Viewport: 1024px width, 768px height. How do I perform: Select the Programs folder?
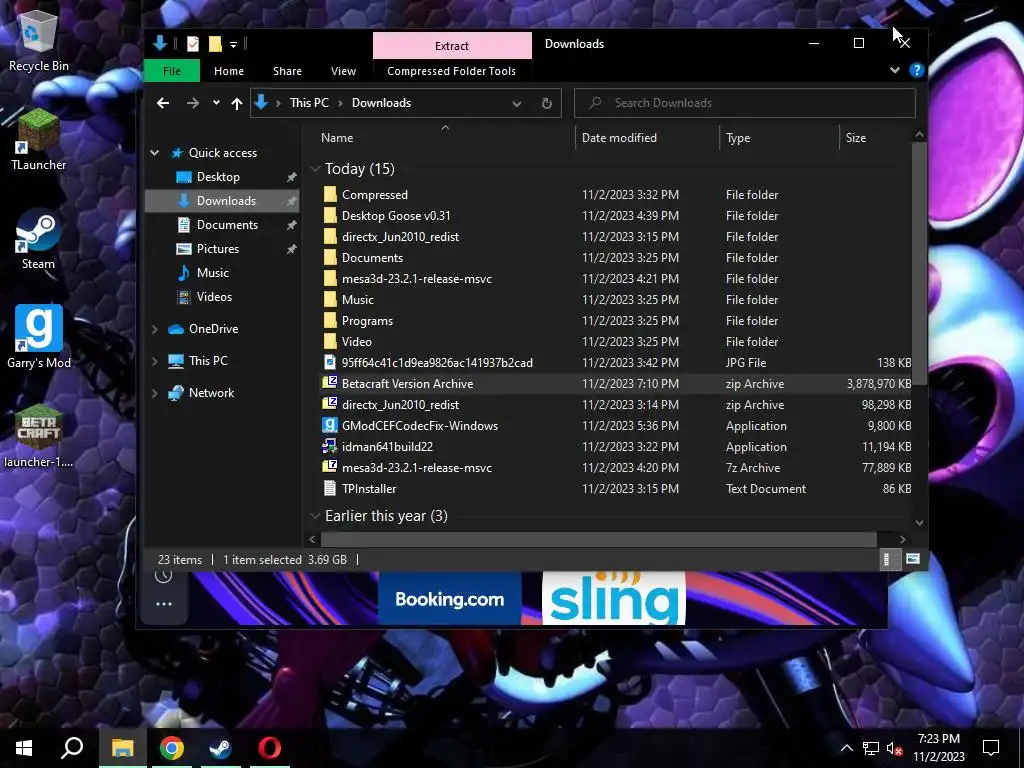367,321
